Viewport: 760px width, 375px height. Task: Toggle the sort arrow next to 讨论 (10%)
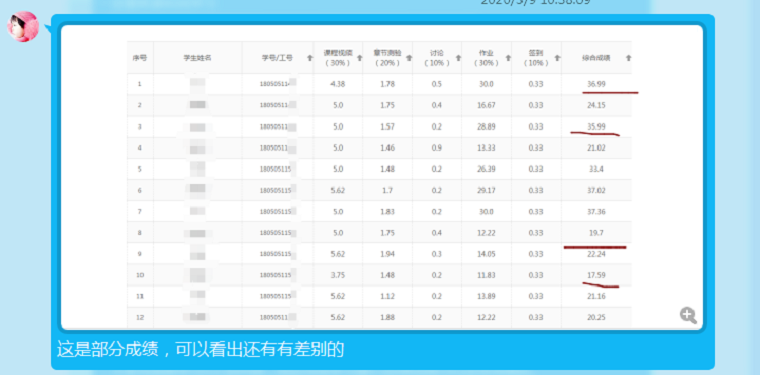458,58
